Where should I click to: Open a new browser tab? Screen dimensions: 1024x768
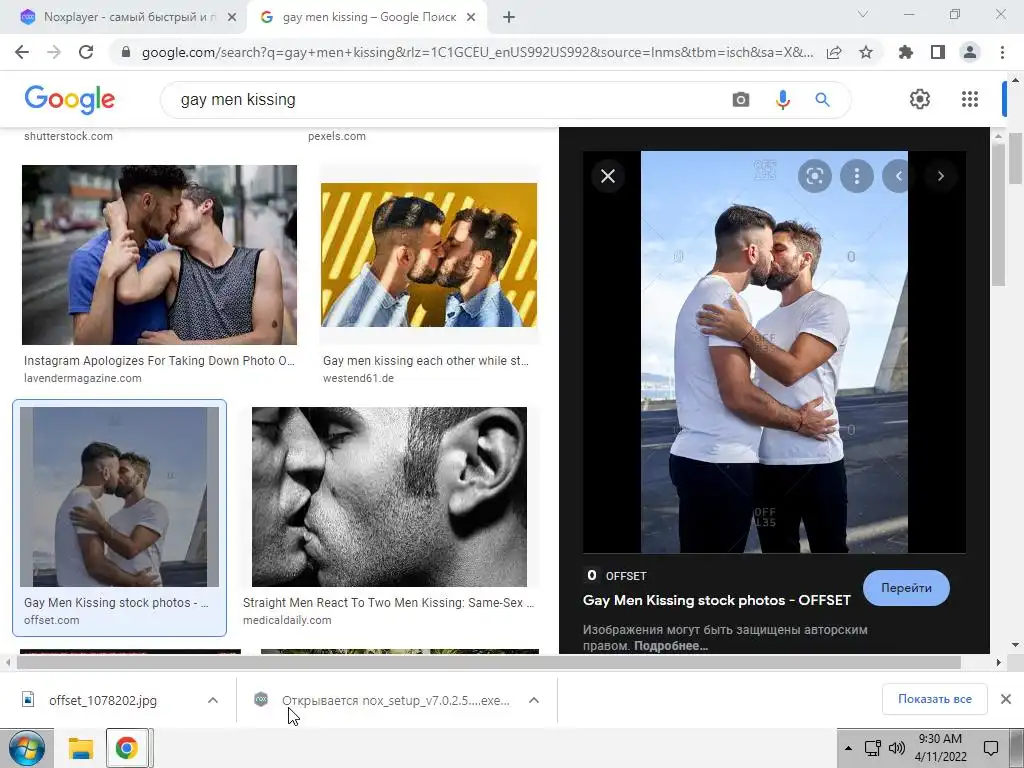509,18
